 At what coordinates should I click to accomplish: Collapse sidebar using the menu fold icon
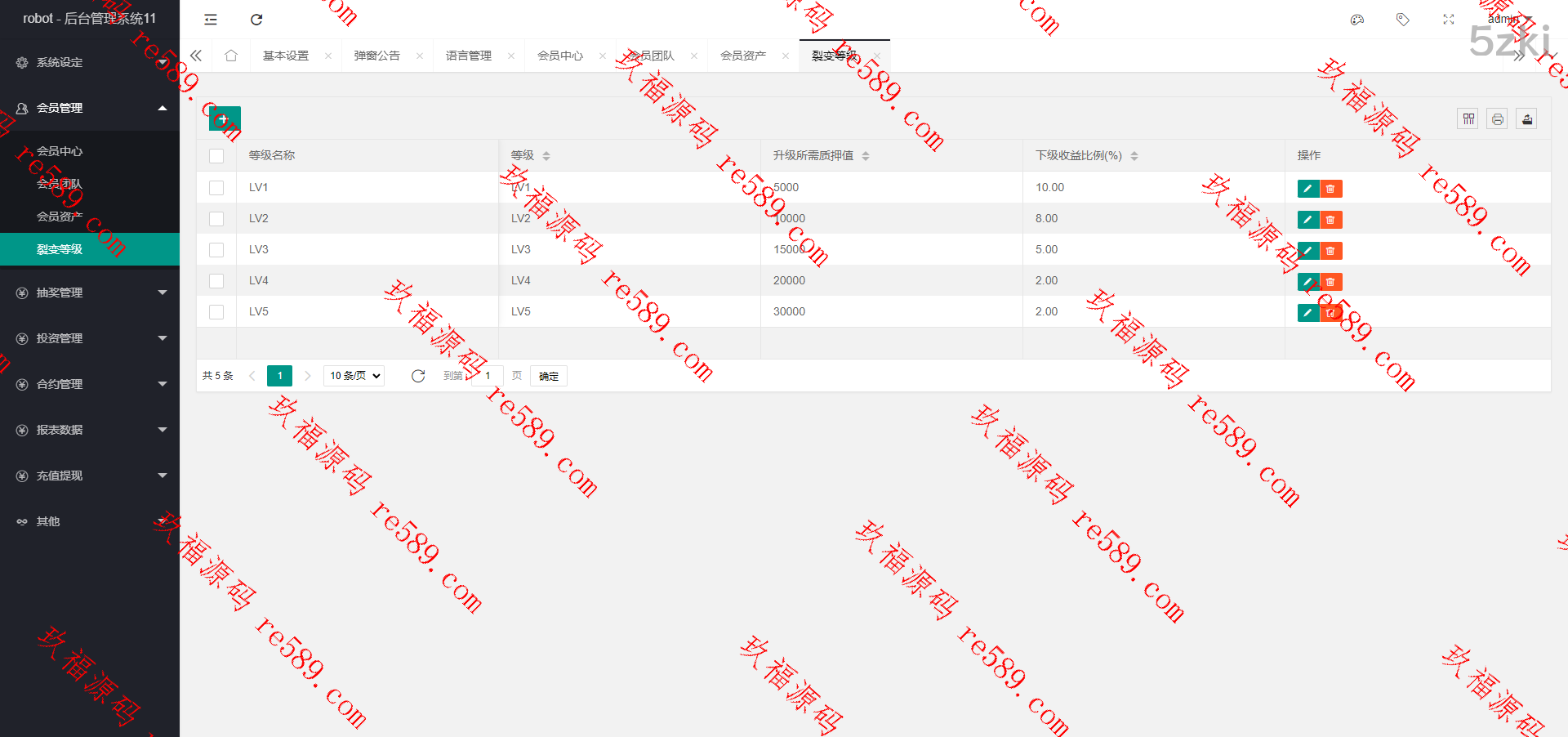tap(211, 20)
